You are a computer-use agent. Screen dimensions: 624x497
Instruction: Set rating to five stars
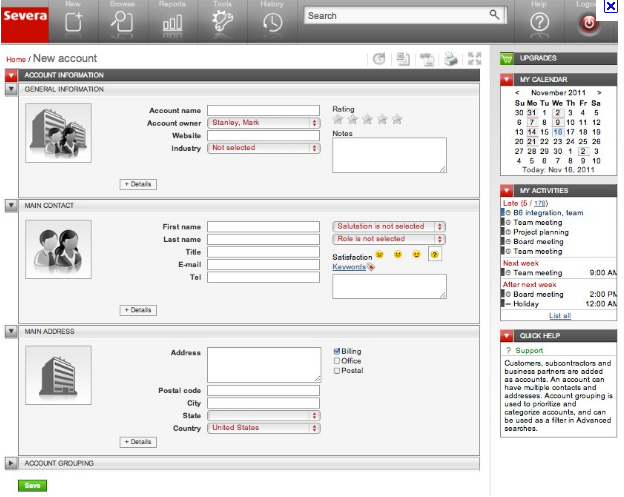point(397,119)
